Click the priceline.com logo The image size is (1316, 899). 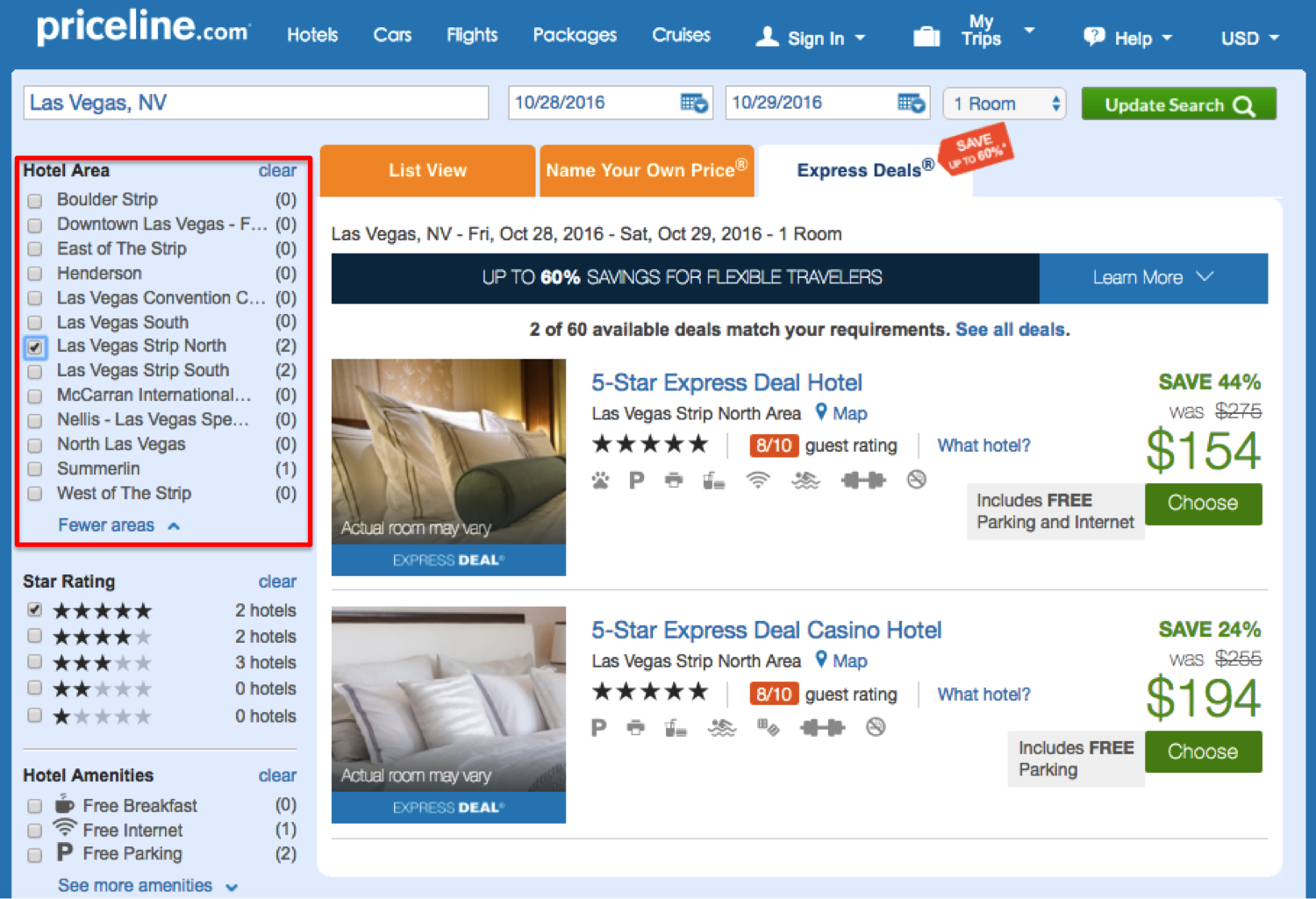(x=143, y=28)
